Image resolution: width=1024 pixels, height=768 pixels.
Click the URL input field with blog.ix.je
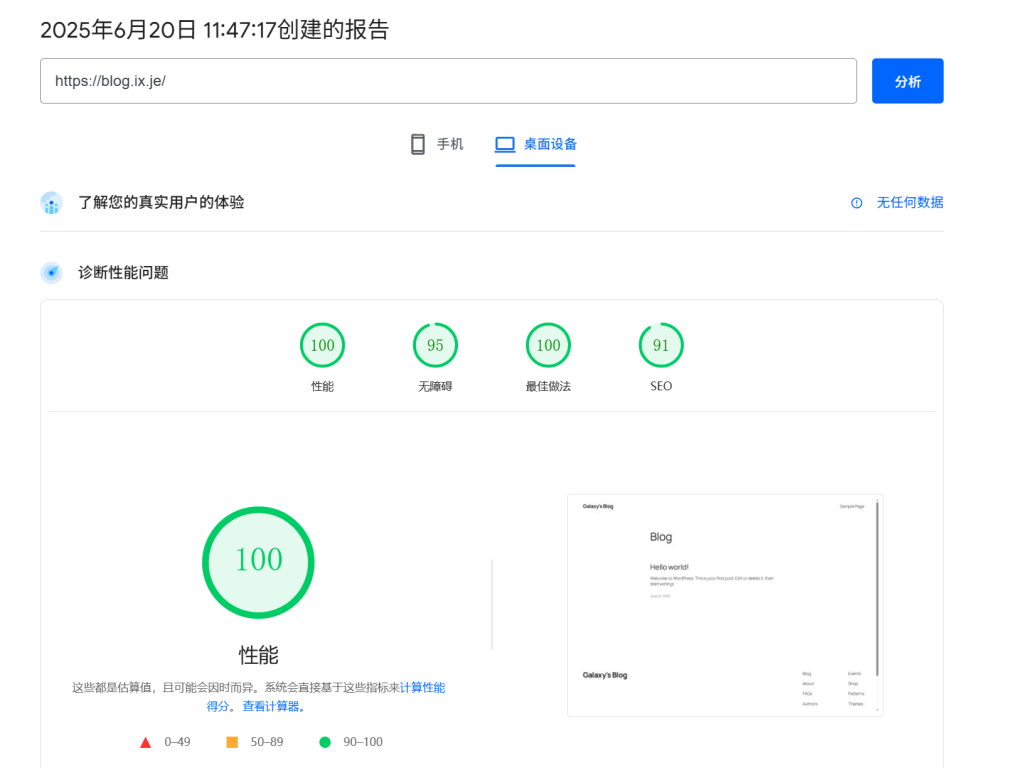coord(448,81)
